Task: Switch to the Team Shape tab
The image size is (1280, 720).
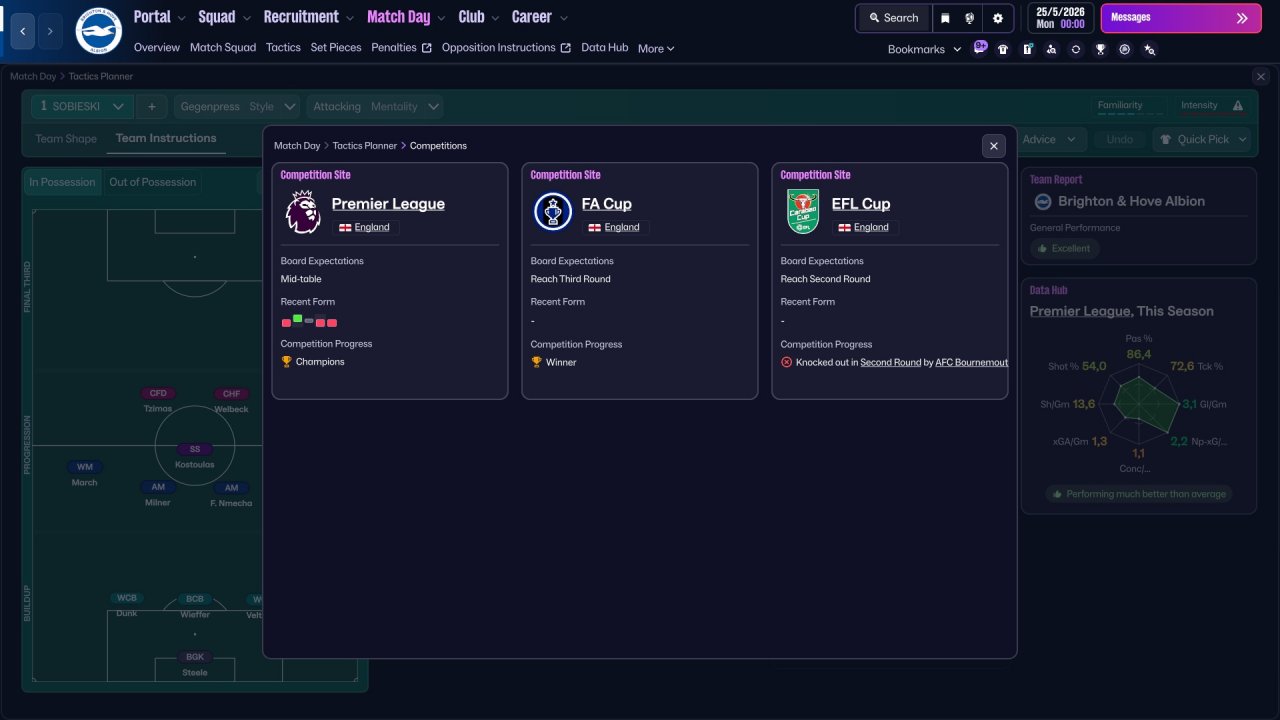Action: coord(66,139)
